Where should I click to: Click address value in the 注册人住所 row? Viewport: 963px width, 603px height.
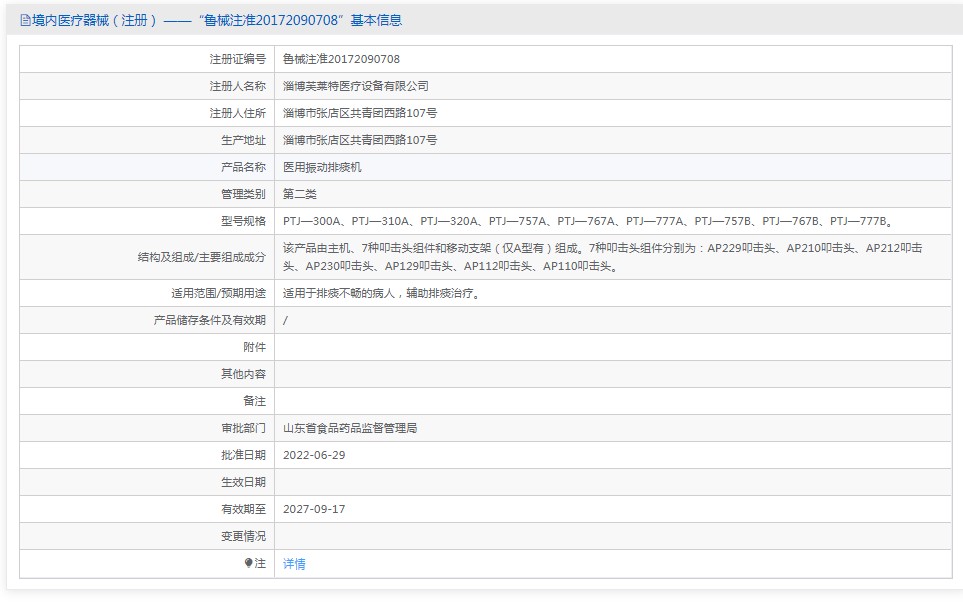point(360,113)
